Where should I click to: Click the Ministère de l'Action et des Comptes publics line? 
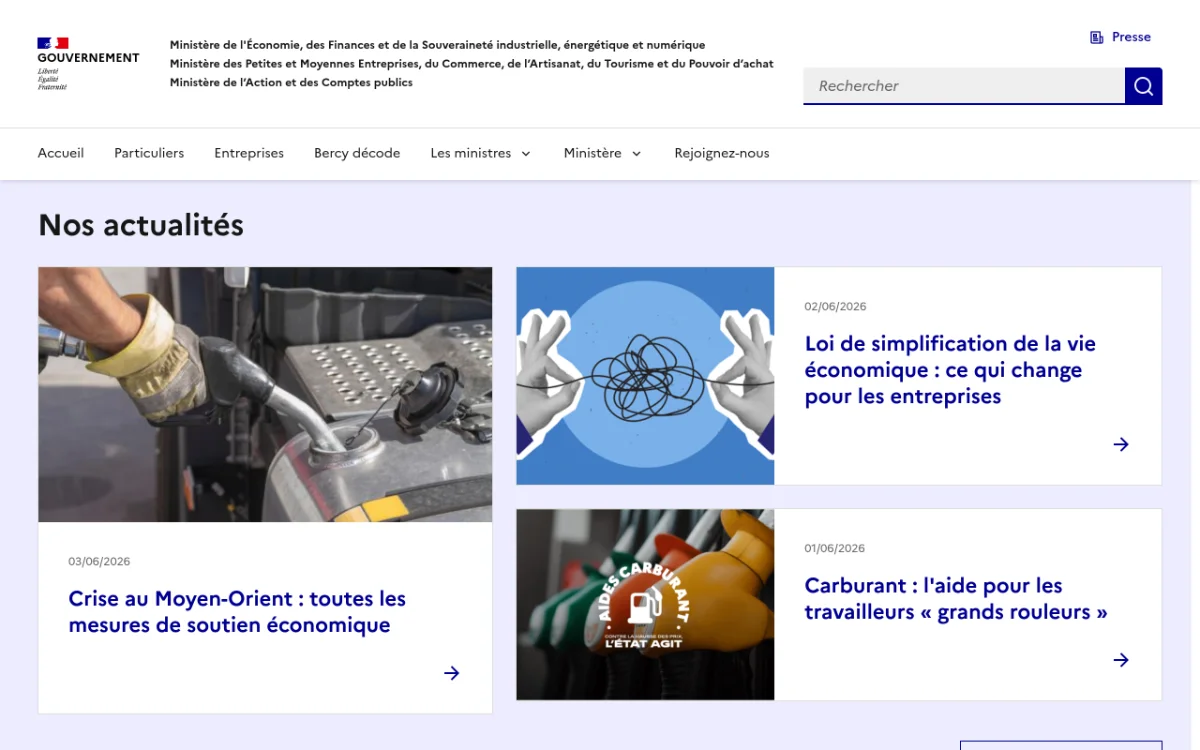point(291,83)
